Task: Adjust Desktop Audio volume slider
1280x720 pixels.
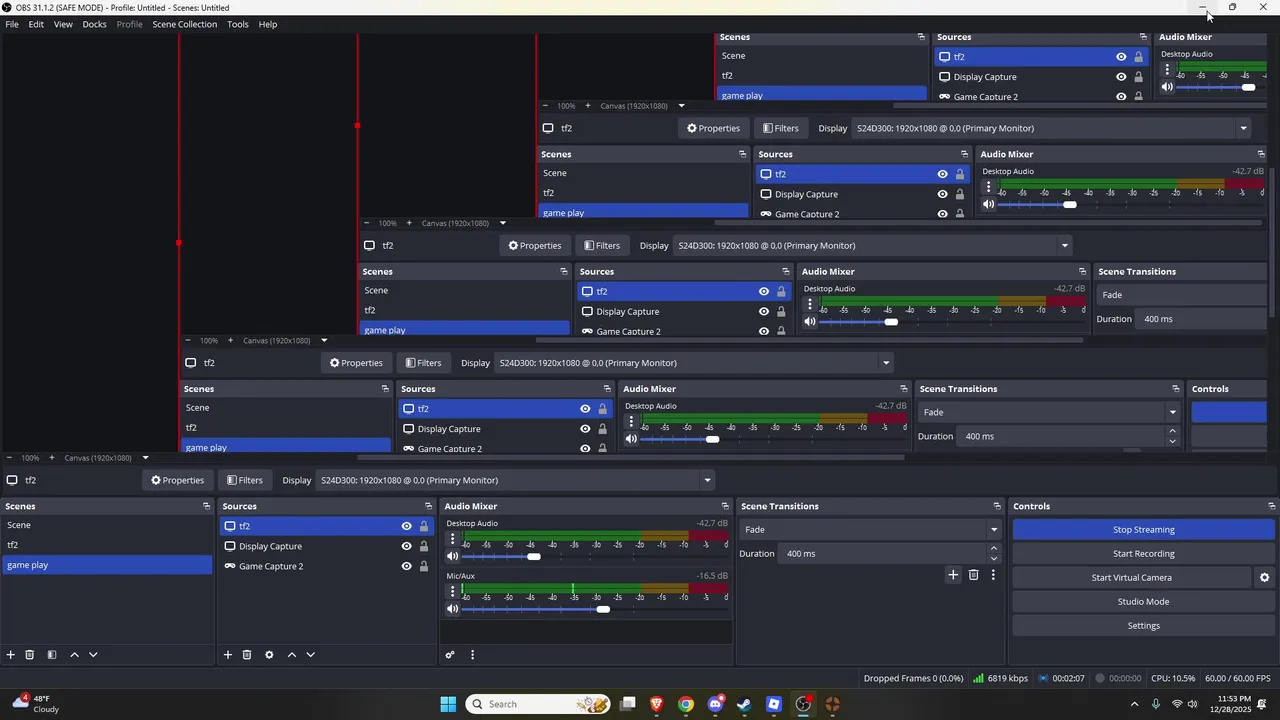Action: click(534, 556)
